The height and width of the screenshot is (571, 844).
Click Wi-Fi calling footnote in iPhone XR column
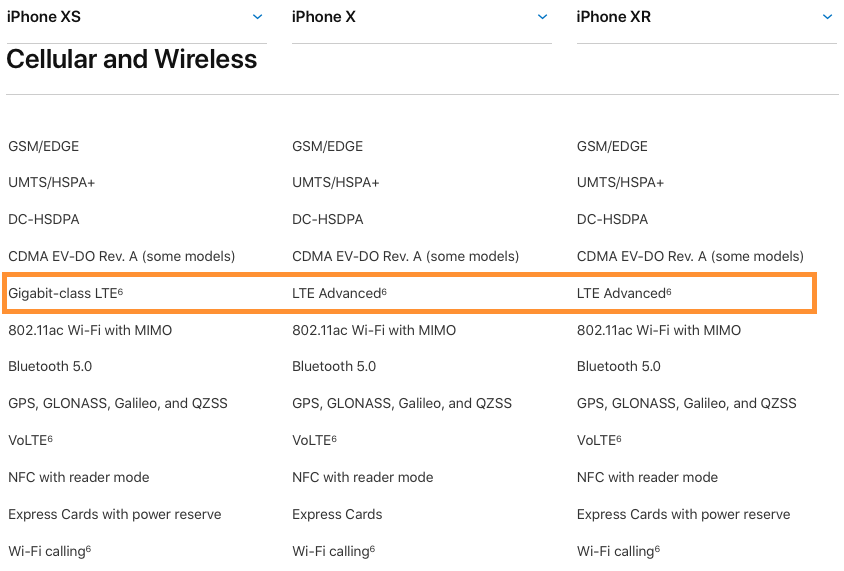click(x=658, y=548)
